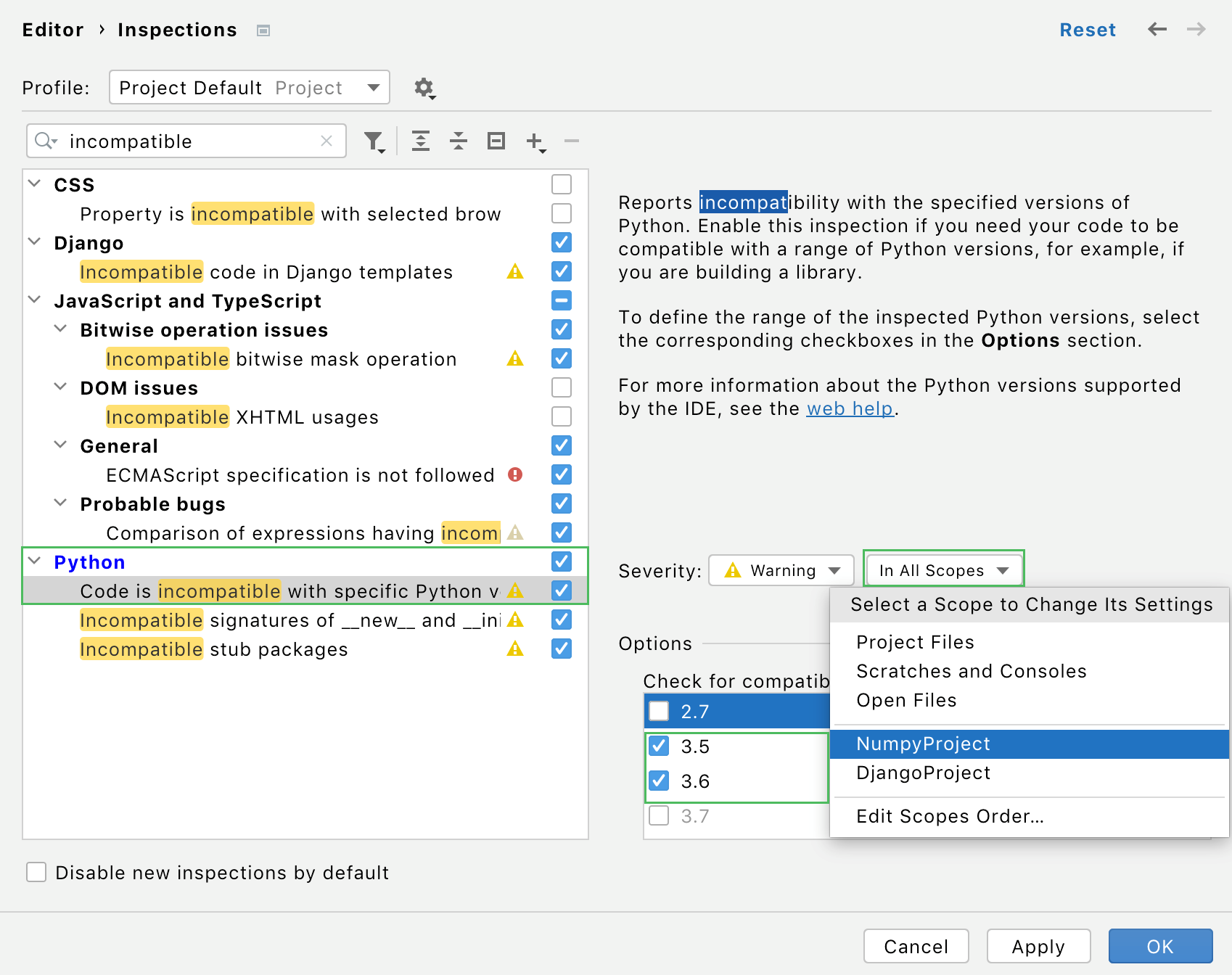Click the Apply button
1232x975 pixels.
(1038, 946)
